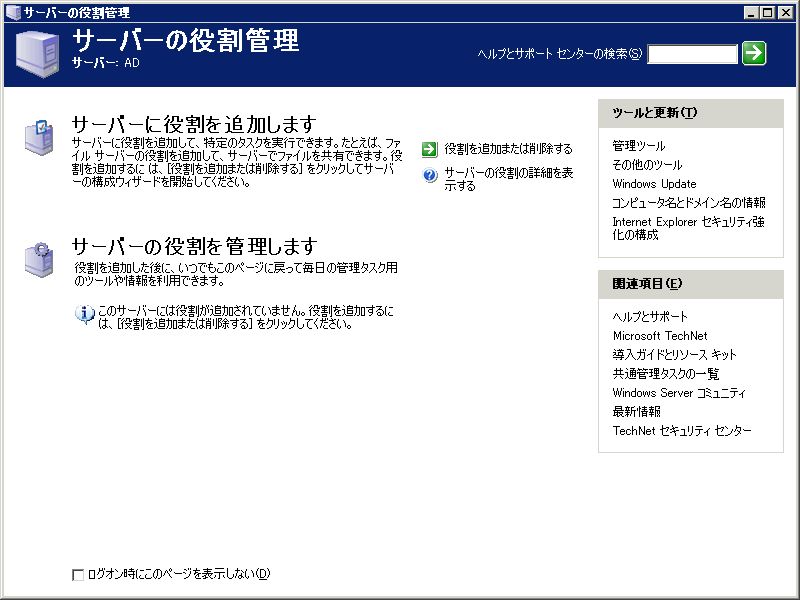
Task: Open Internet Explorer セキュリティ強化の構成 link
Action: 688,228
